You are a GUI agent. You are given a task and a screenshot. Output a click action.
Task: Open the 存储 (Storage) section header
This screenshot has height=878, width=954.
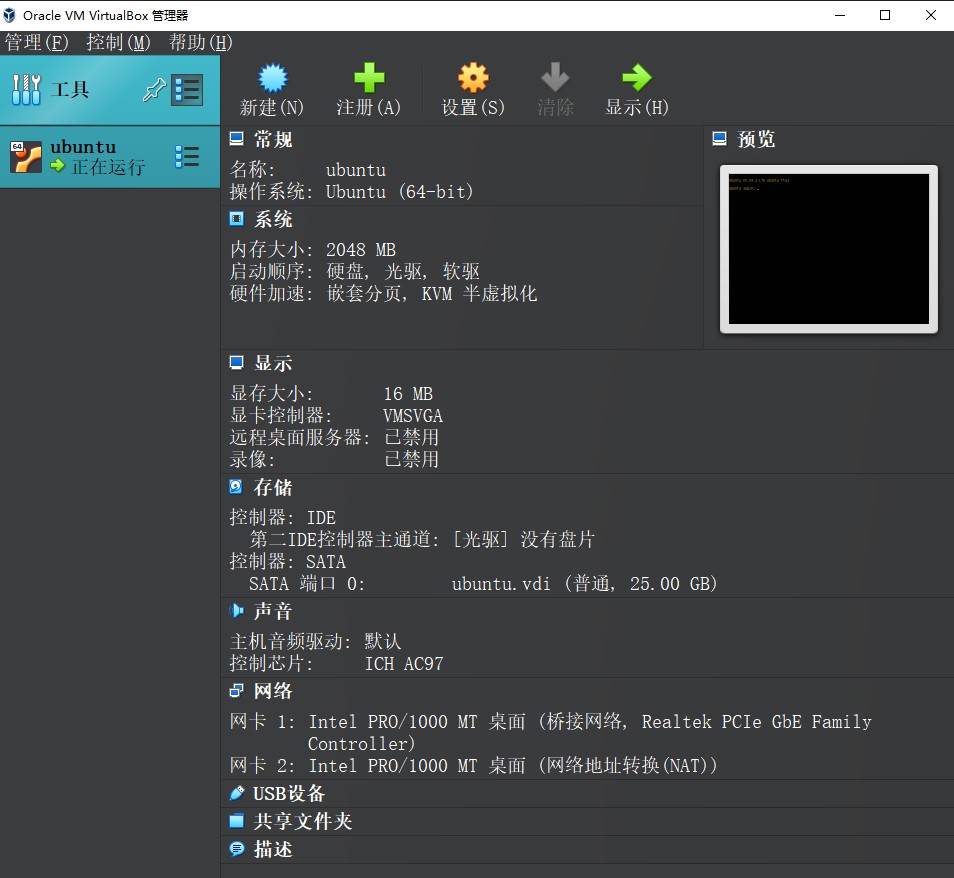272,487
